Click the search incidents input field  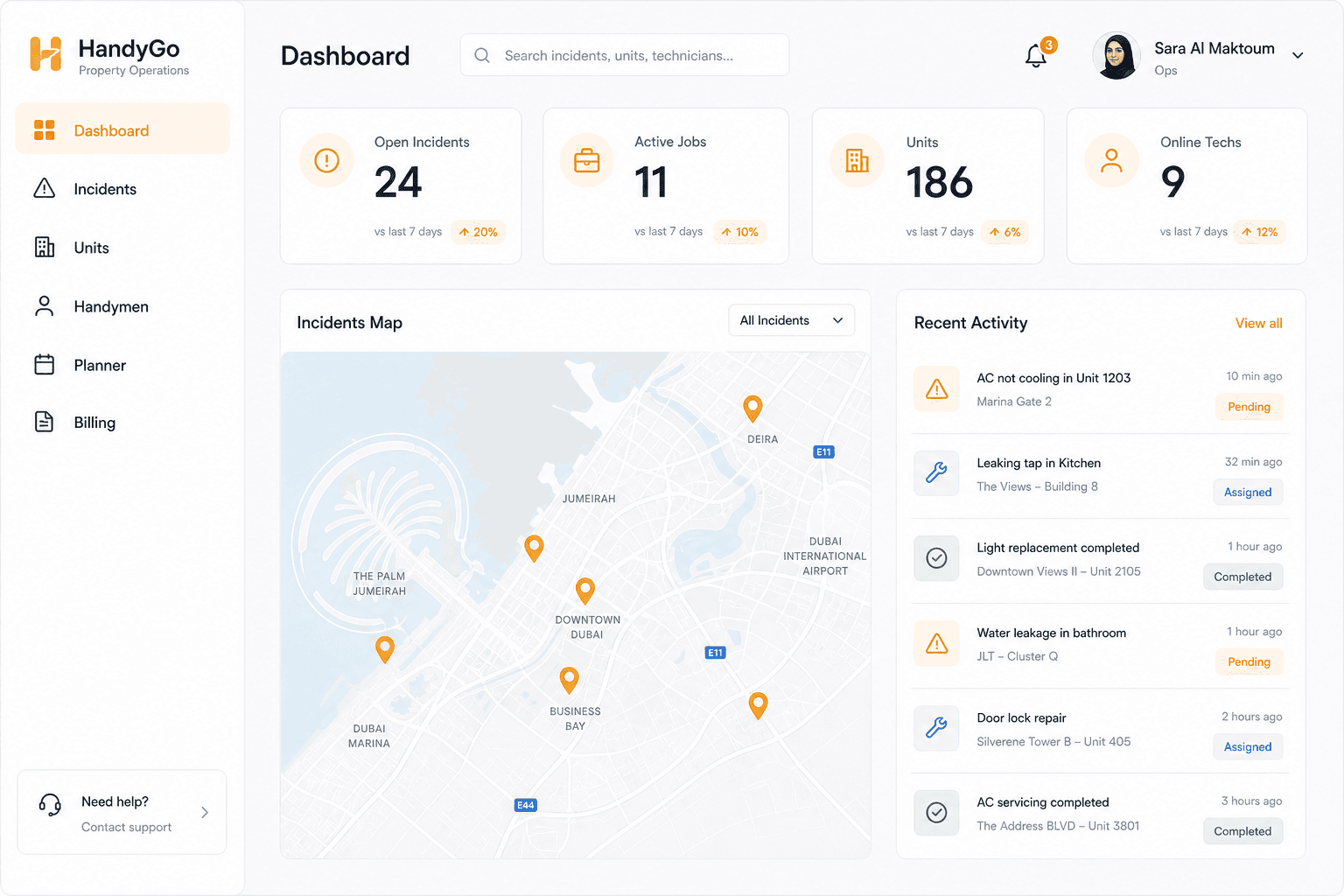pos(625,55)
